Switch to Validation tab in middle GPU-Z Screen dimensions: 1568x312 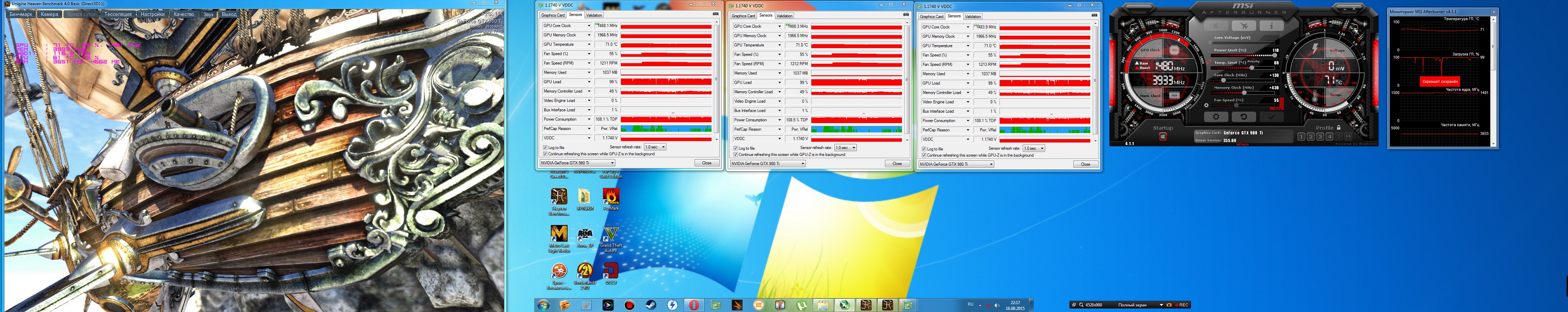(784, 16)
